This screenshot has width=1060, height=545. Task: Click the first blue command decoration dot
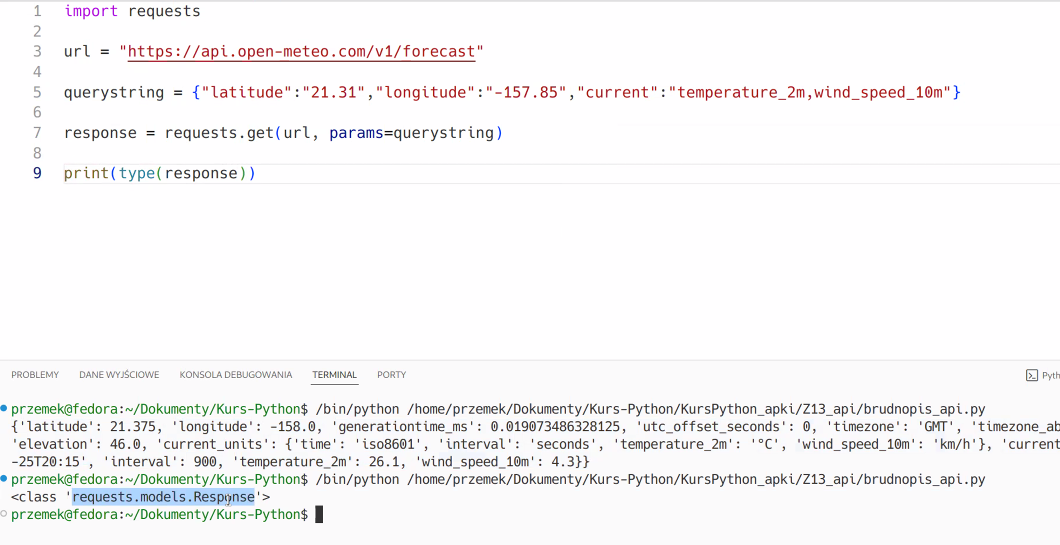5,408
